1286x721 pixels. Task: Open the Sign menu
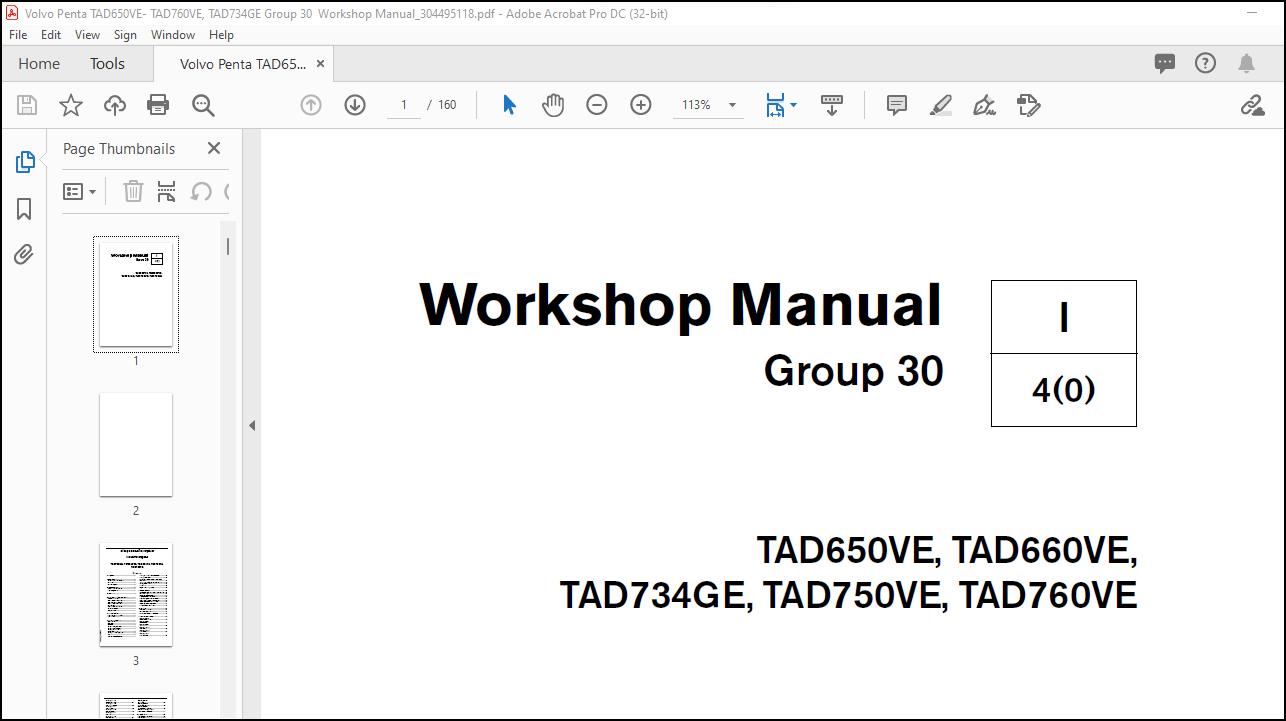125,34
